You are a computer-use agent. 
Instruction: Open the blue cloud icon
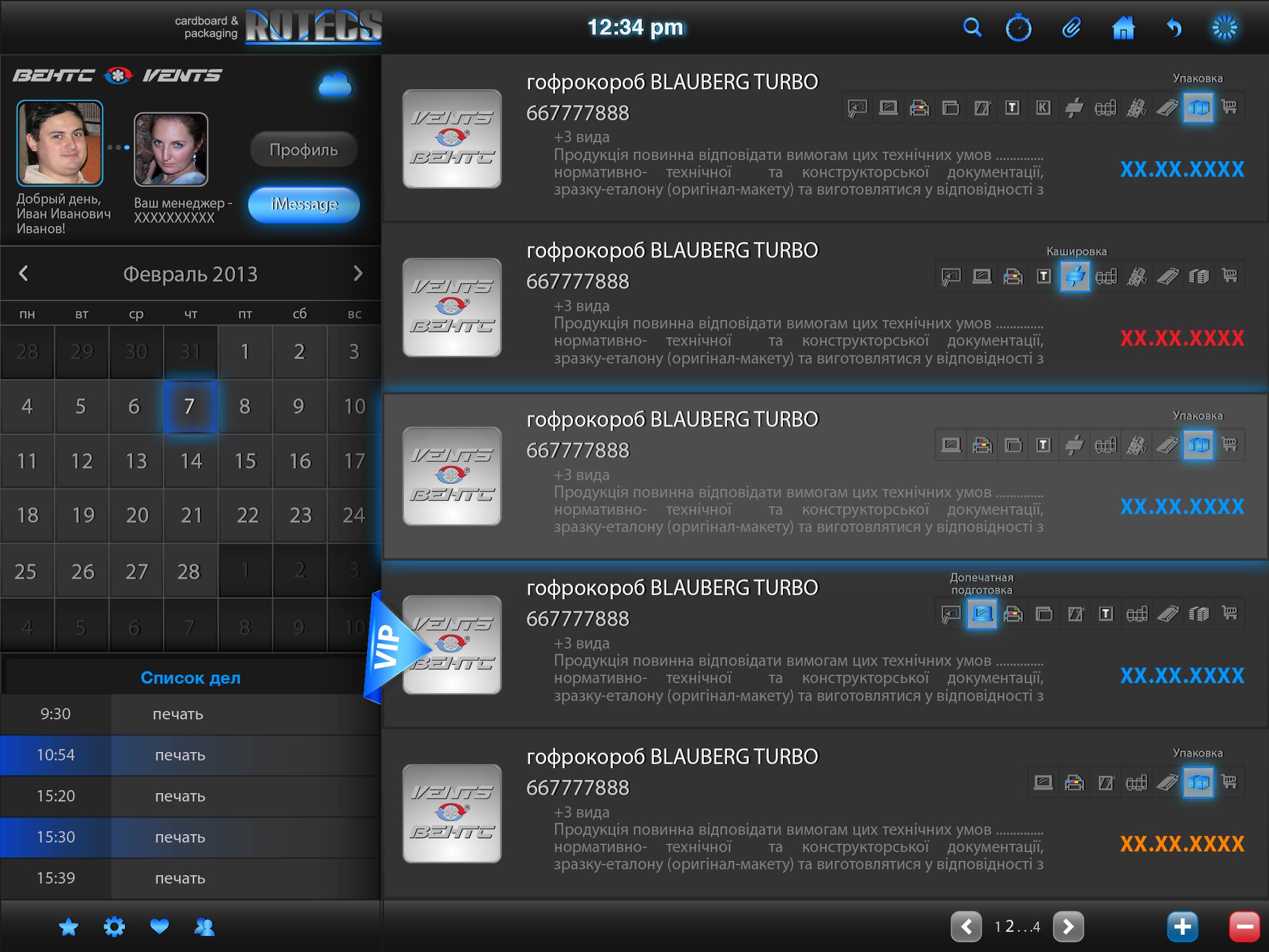point(335,84)
